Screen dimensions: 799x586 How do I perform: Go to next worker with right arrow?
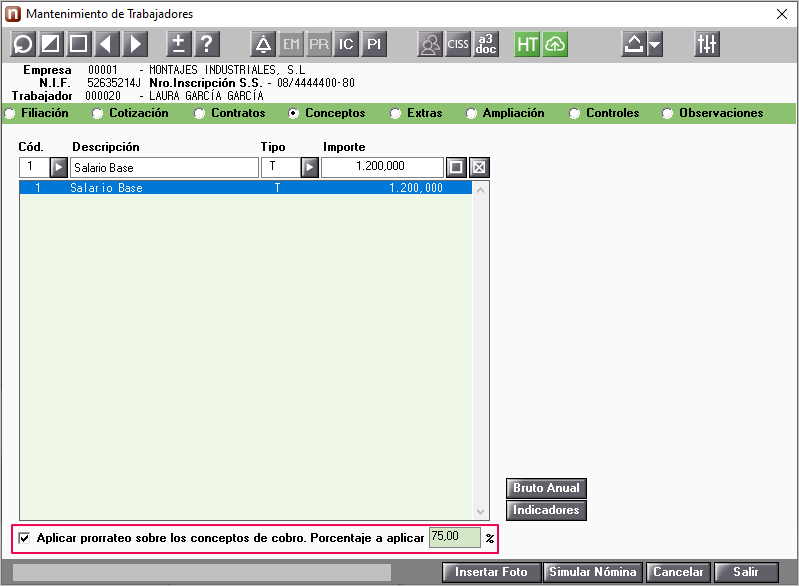tap(135, 44)
